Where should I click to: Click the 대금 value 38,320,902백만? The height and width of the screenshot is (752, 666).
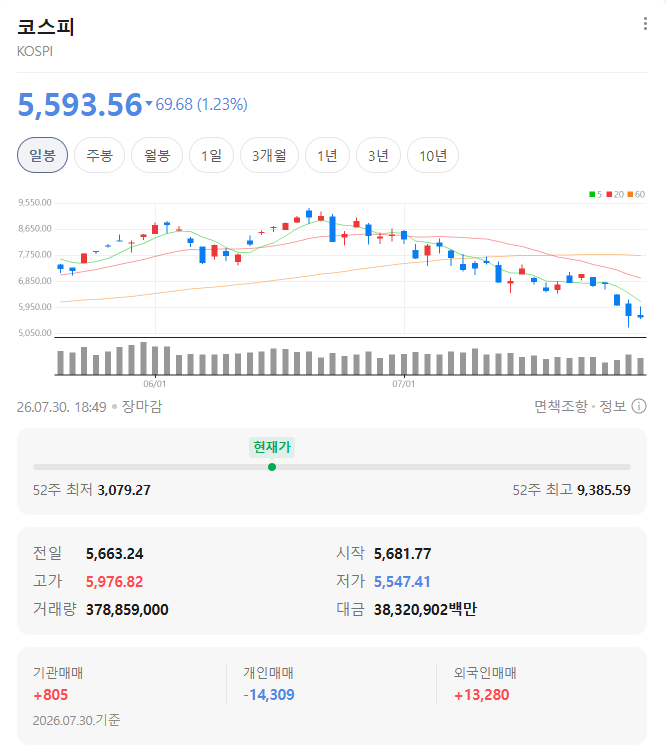click(425, 609)
